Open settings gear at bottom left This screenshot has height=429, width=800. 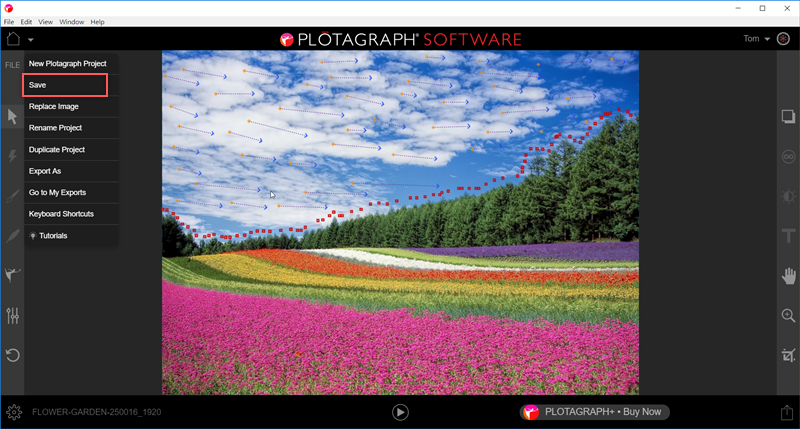(x=14, y=412)
